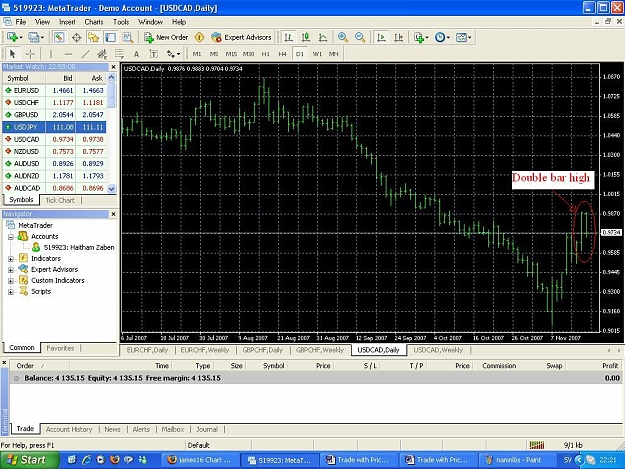Viewport: 625px width, 469px height.
Task: Switch to the Tick Chart tab
Action: coord(60,200)
